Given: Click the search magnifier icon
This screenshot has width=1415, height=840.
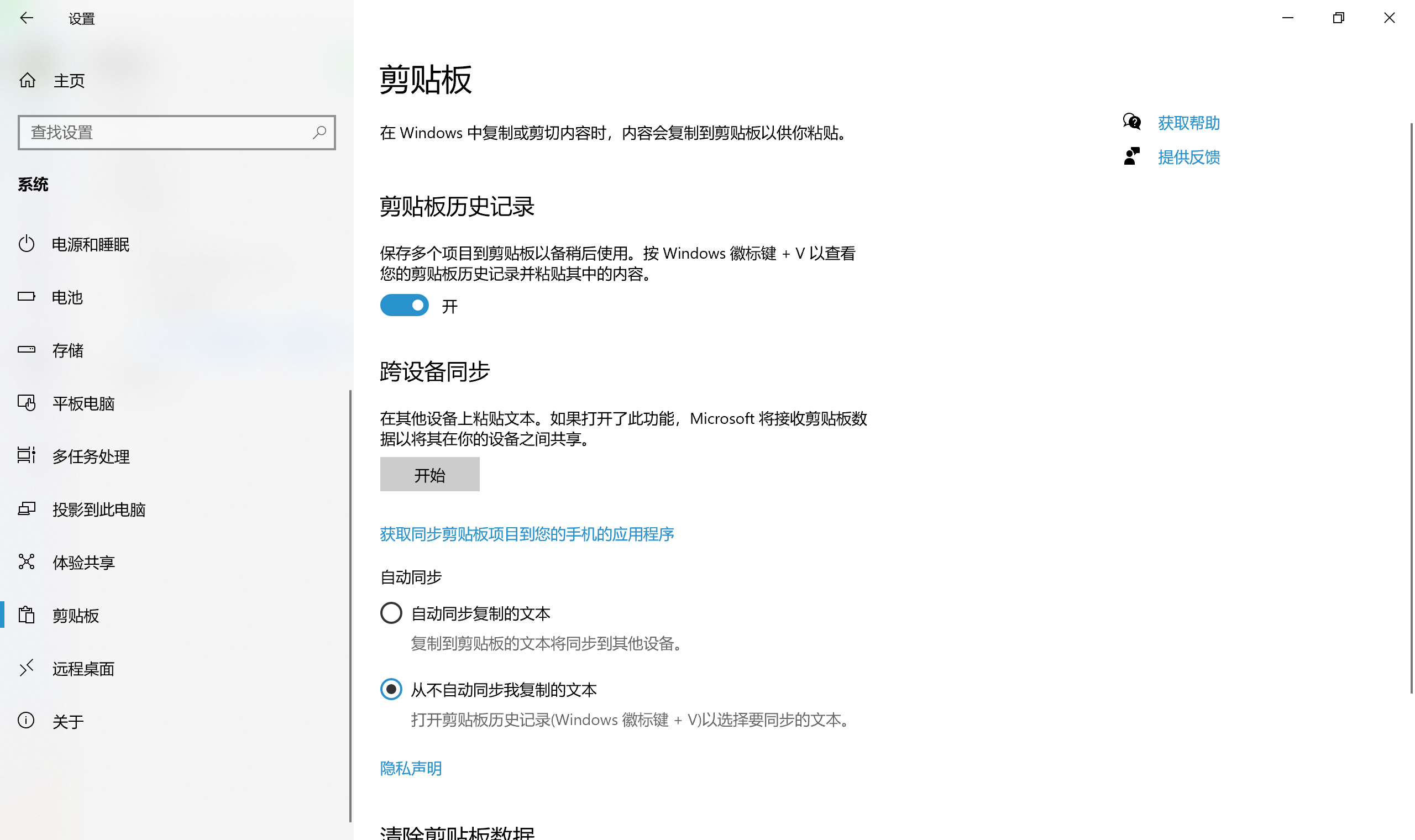Looking at the screenshot, I should [319, 133].
